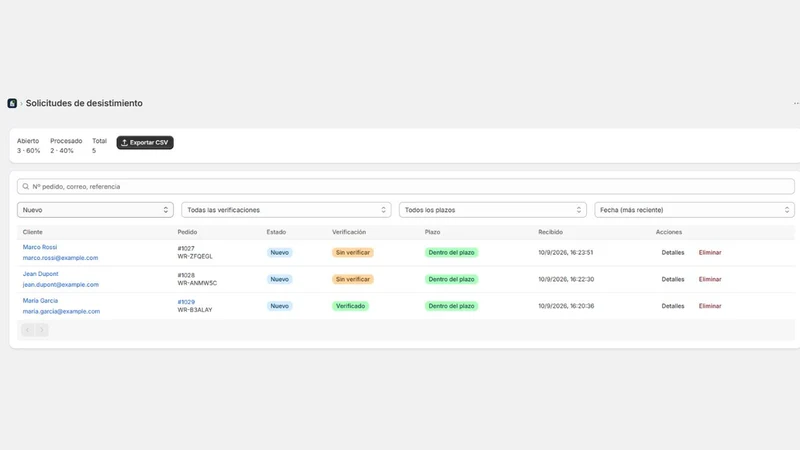The height and width of the screenshot is (450, 800).
Task: Click order #1027 text
Action: coord(186,248)
